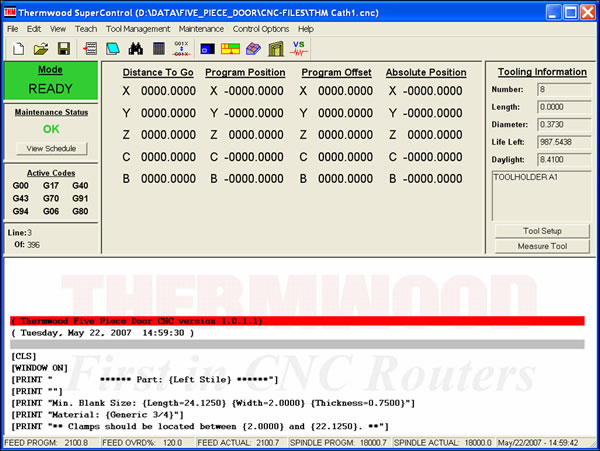Screen dimensions: 600x451
Task: Open a file with the folder icon
Action: (41, 49)
